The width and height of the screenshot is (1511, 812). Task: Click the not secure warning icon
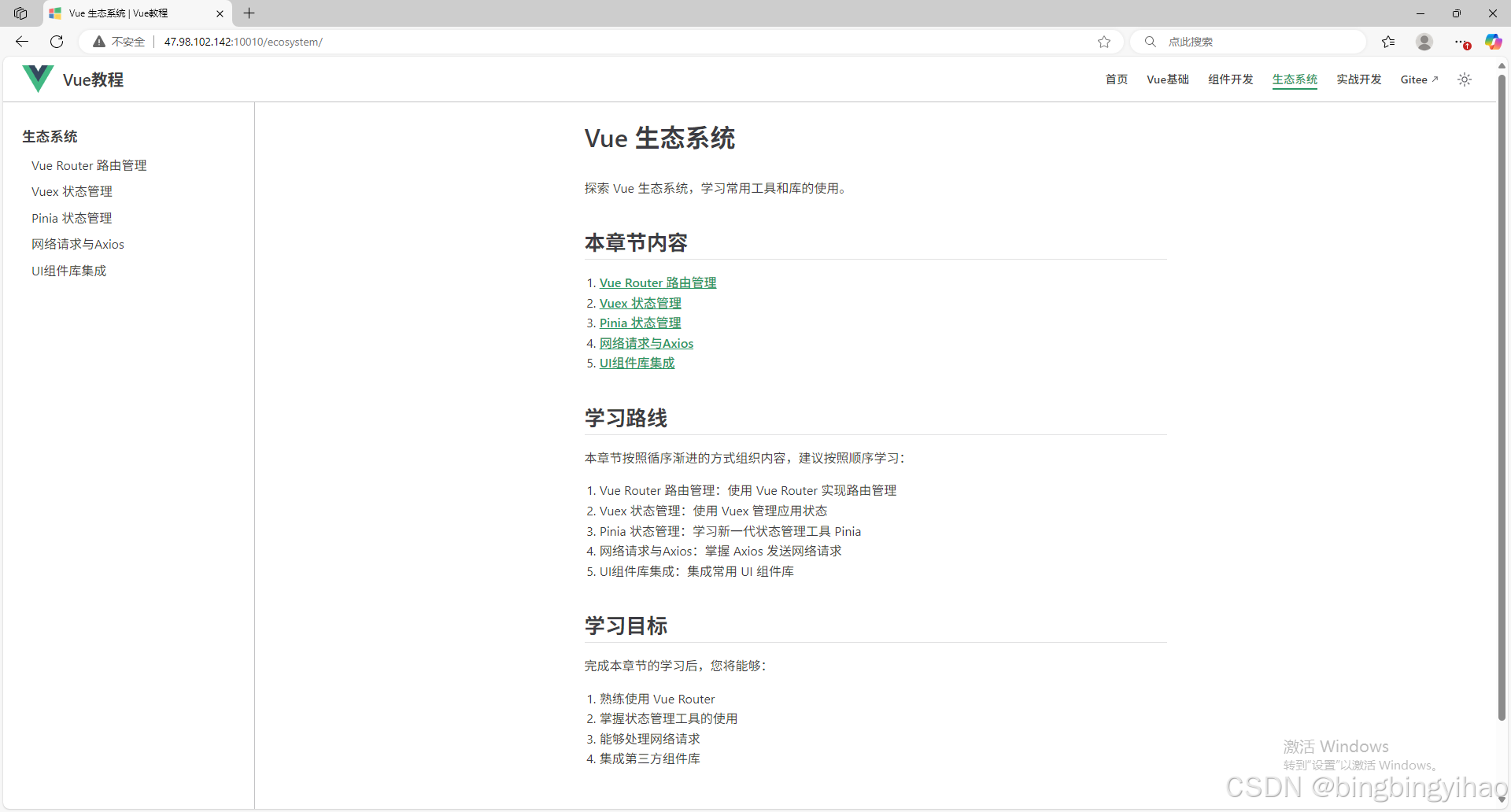(99, 42)
